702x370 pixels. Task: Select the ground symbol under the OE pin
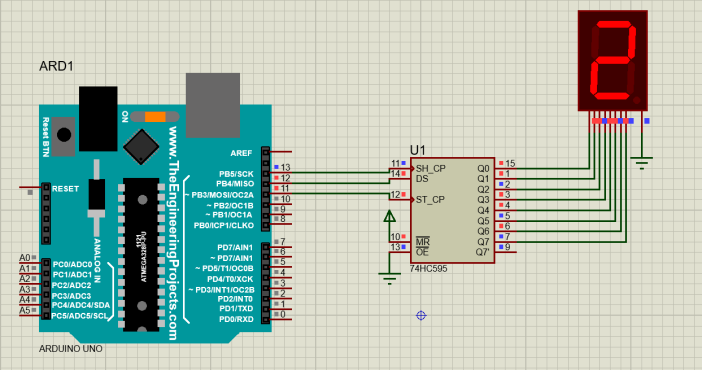(390, 278)
